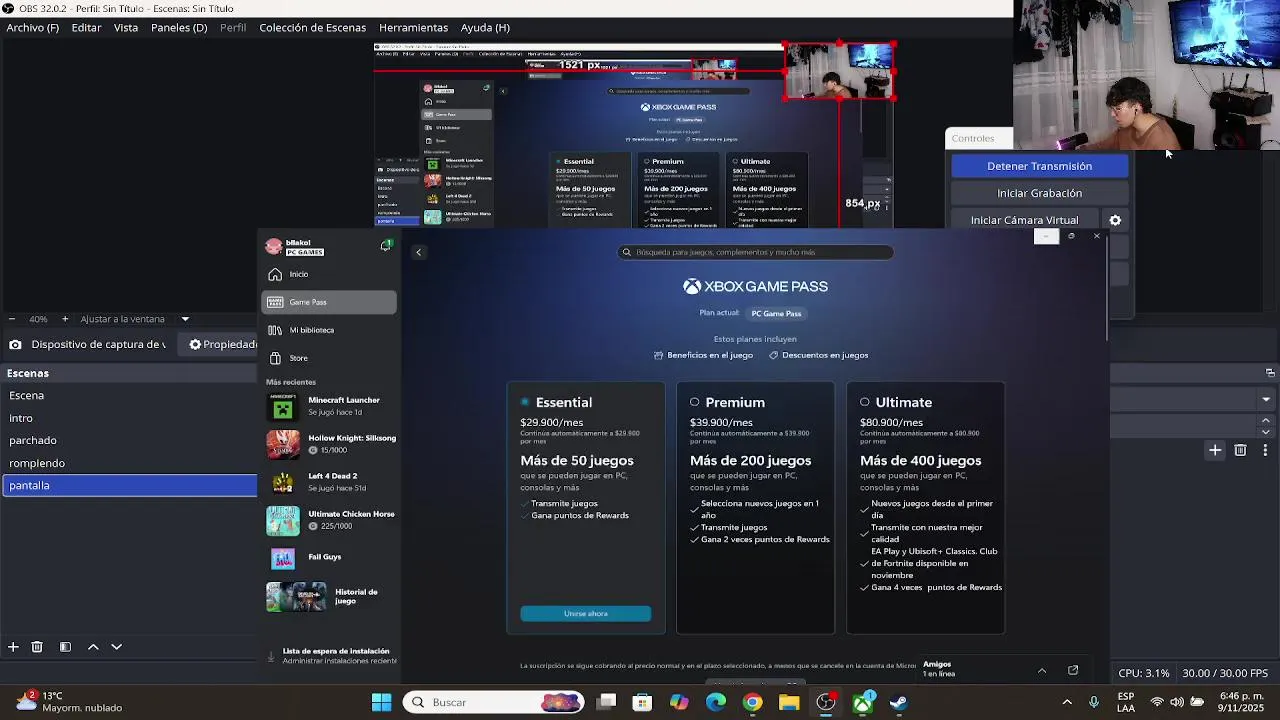1280x720 pixels.
Task: Open the transition type dropdown
Action: click(1266, 399)
